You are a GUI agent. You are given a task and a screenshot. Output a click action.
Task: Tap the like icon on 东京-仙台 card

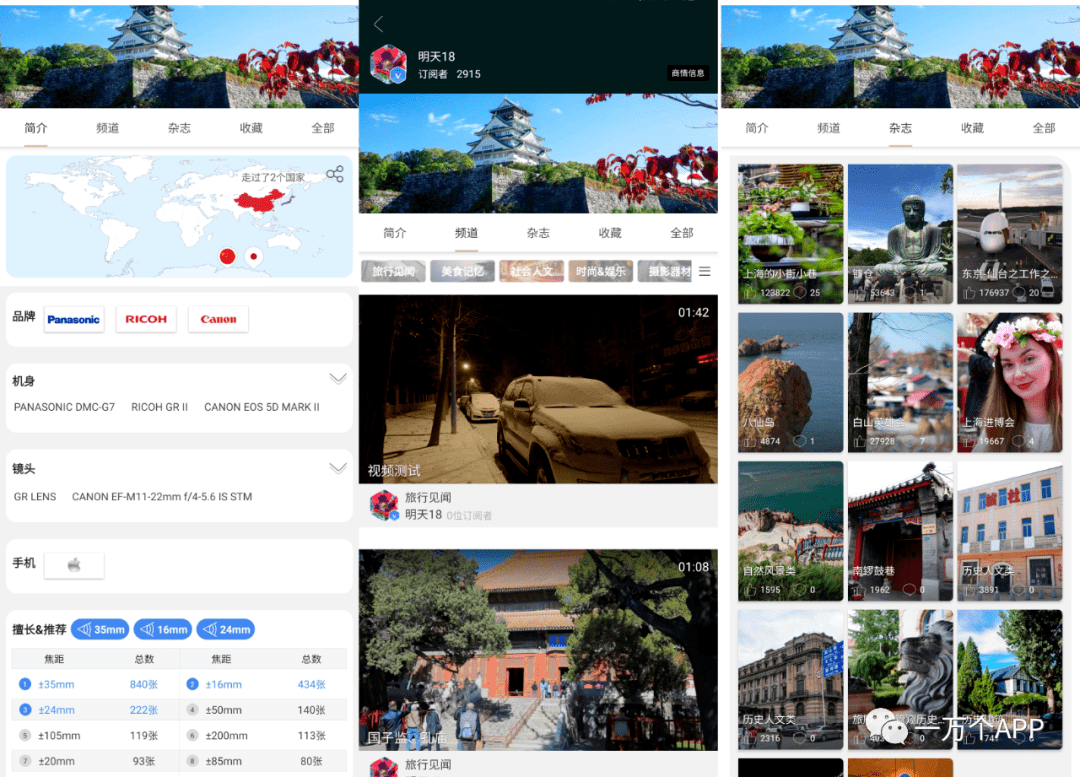tap(969, 293)
